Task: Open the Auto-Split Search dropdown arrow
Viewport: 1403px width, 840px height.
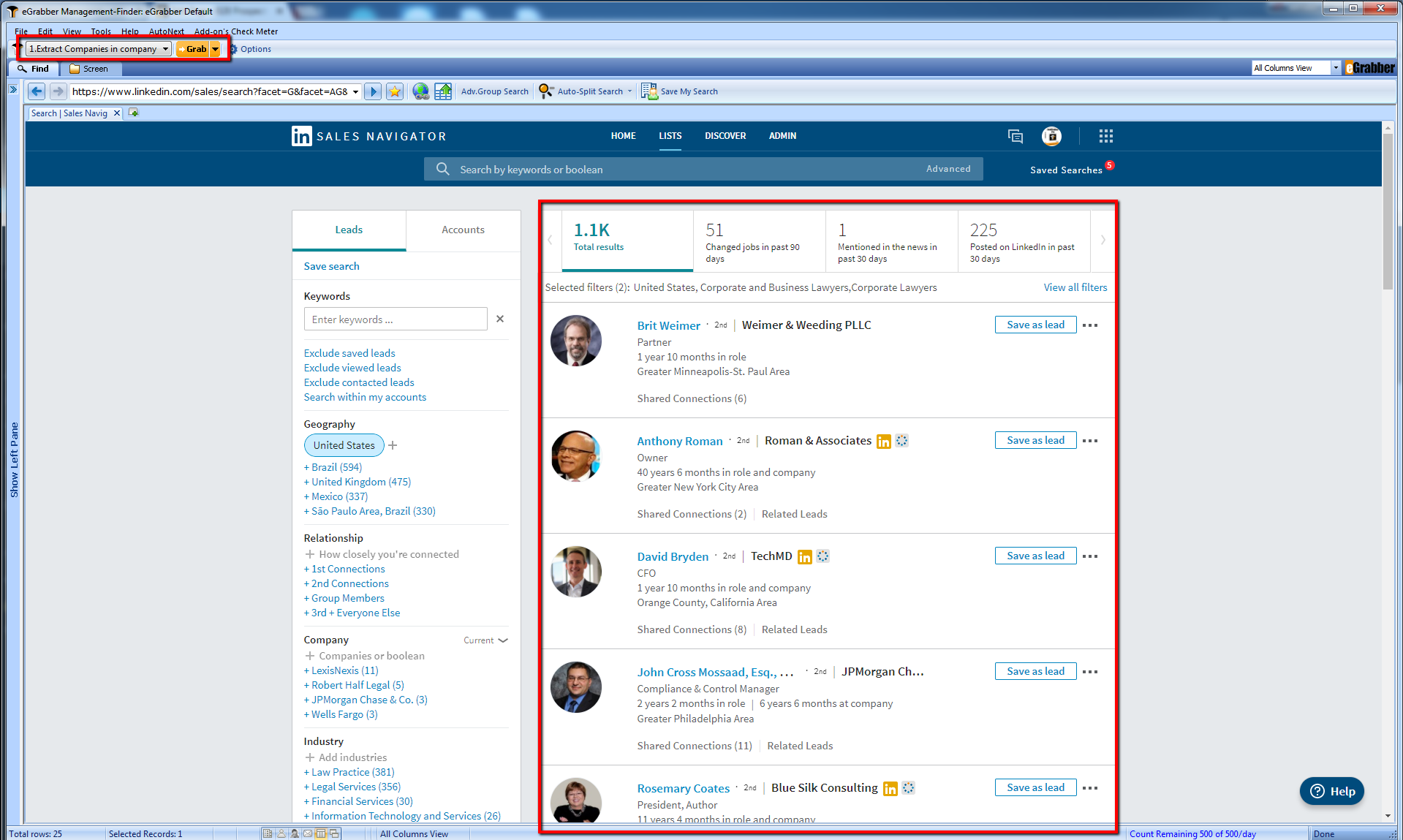Action: 629,91
